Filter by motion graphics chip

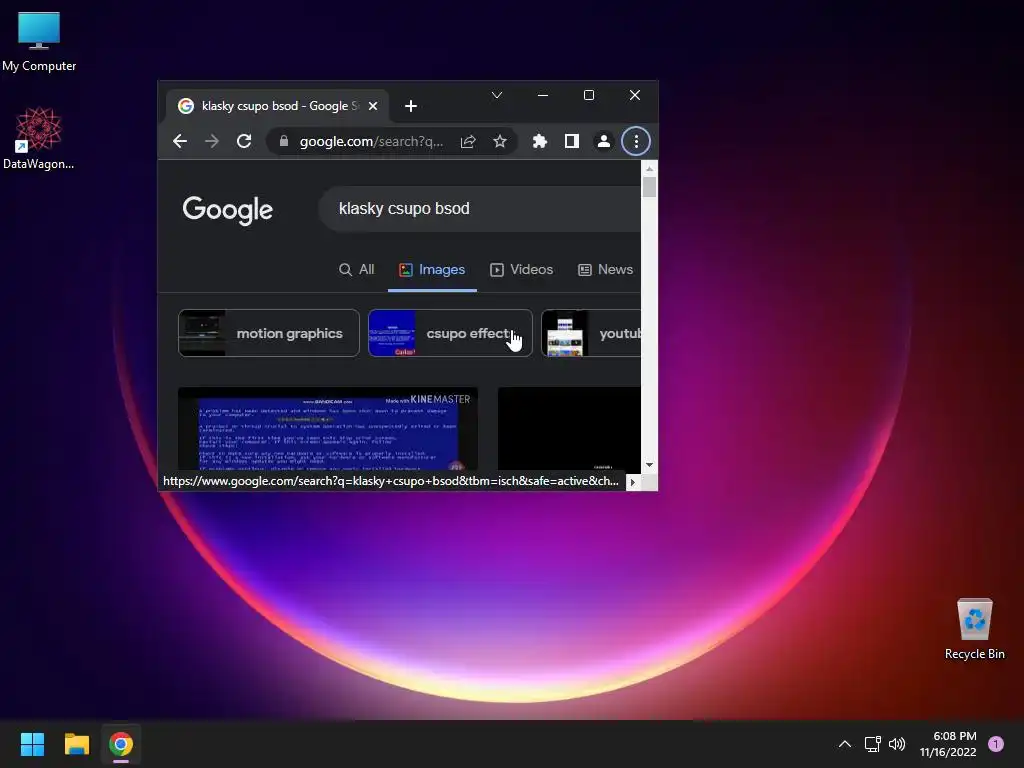click(x=268, y=333)
